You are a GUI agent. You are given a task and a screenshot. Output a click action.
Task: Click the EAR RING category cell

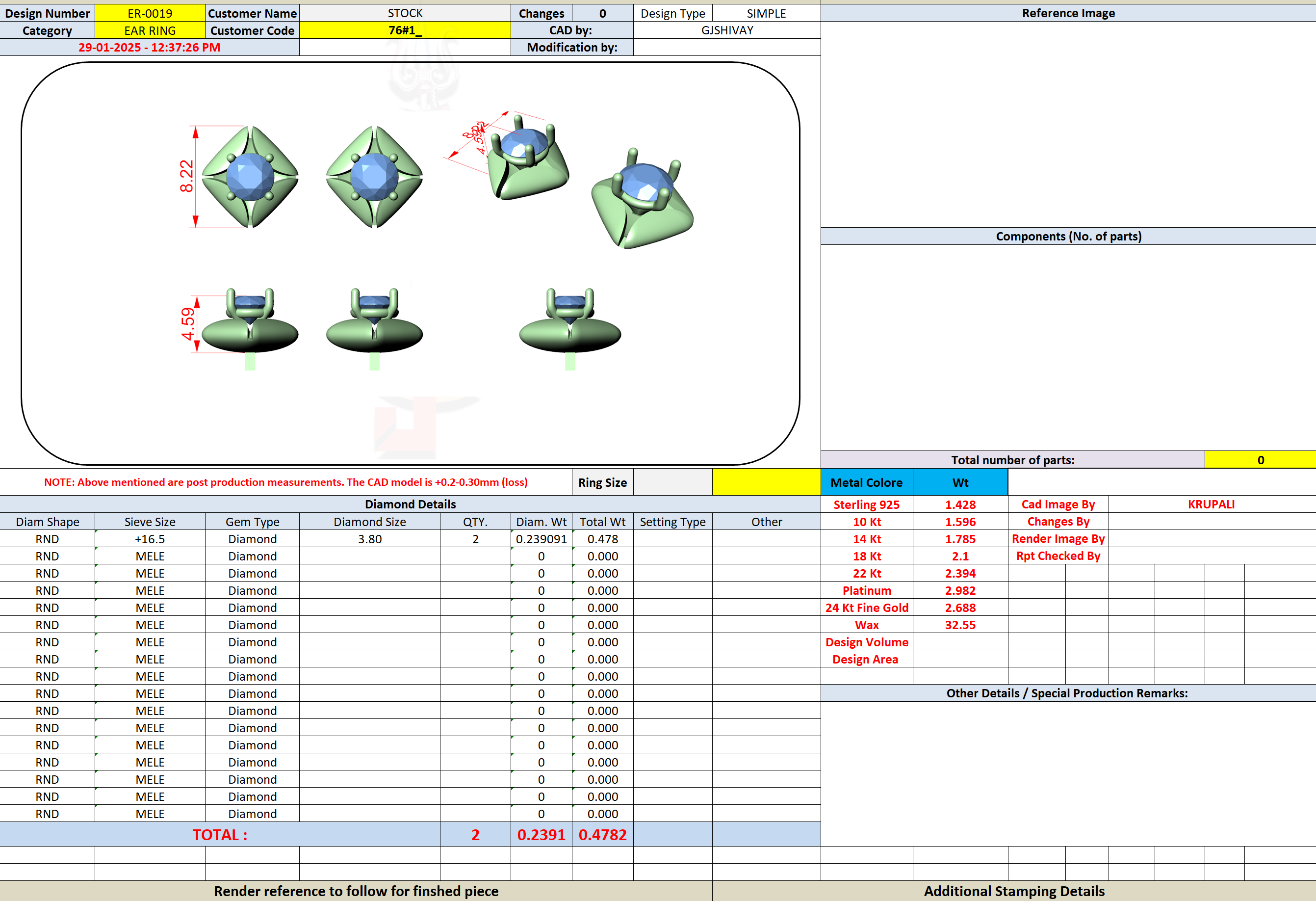(x=150, y=30)
